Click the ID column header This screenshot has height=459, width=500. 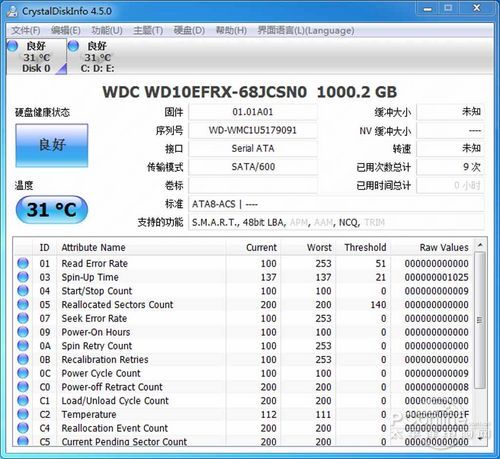pos(44,247)
